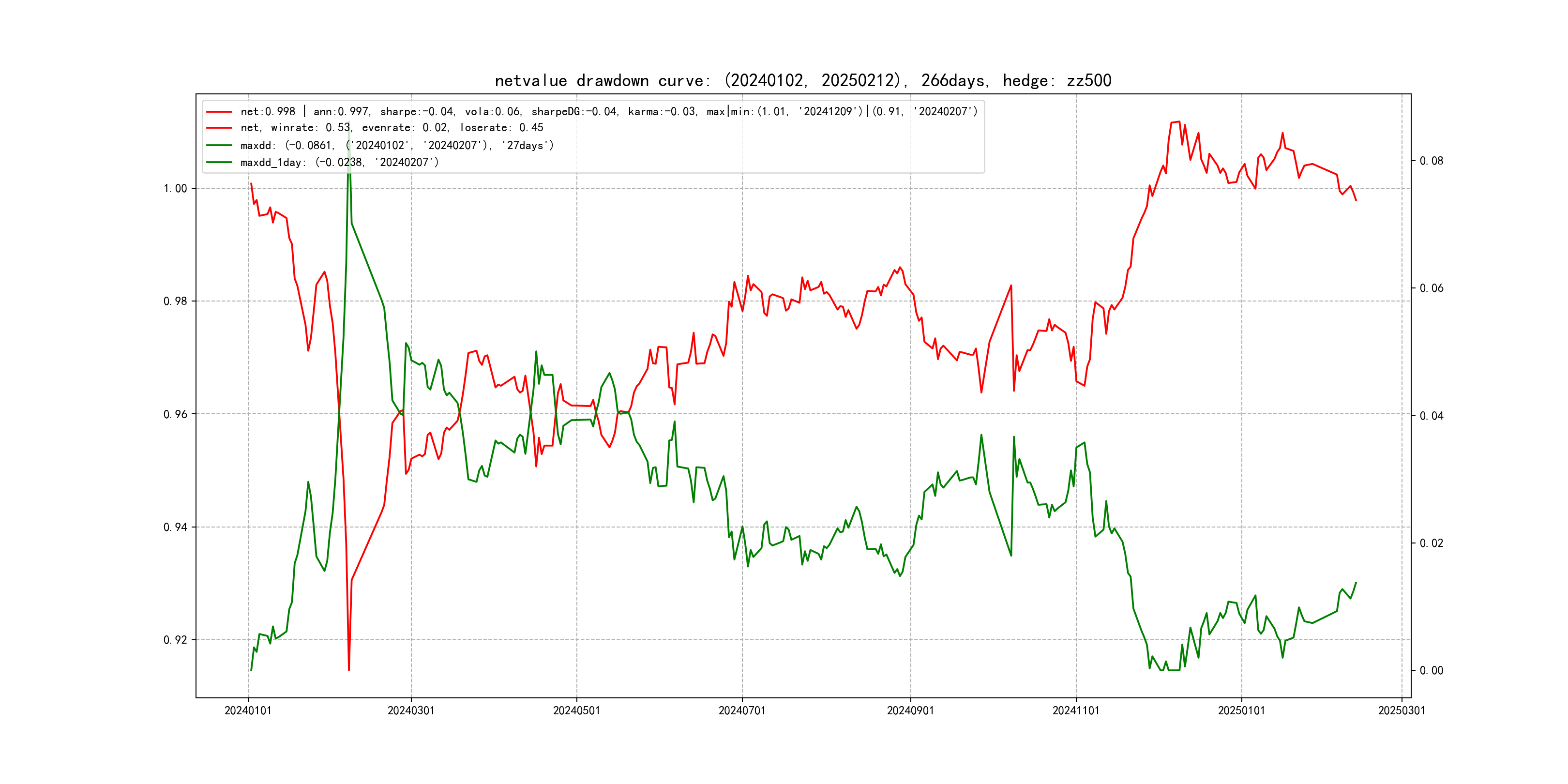
Task: Click the right y-axis tick 0.00
Action: coord(1431,671)
